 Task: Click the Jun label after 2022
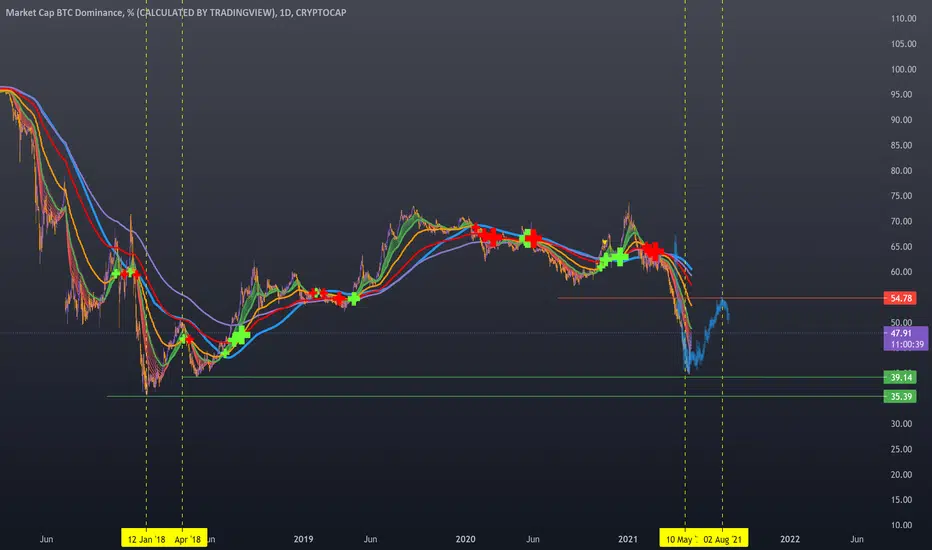[857, 539]
